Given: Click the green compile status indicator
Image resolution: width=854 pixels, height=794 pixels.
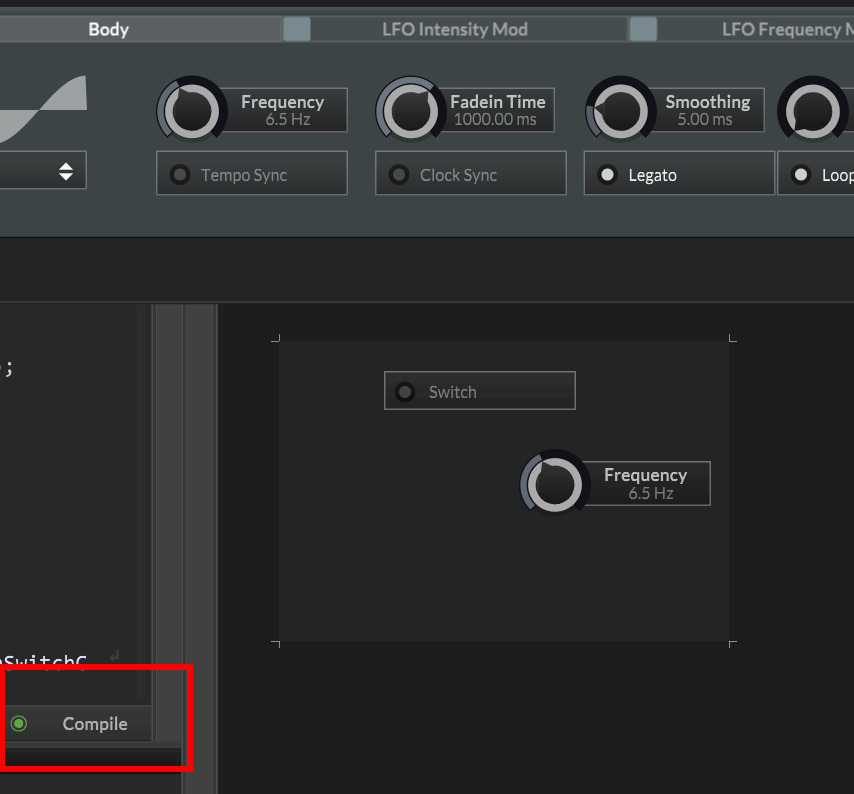Looking at the screenshot, I should [x=19, y=723].
